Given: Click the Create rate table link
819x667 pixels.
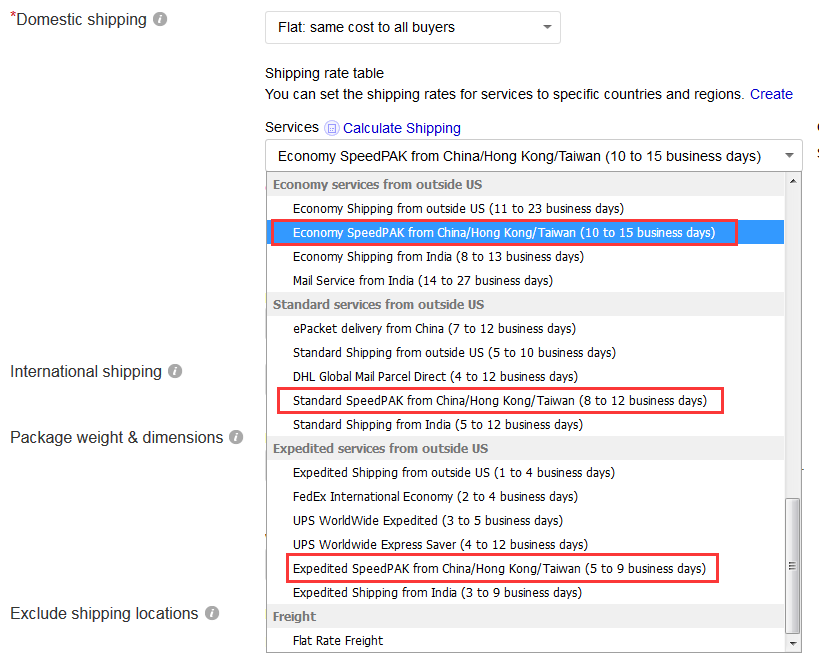Looking at the screenshot, I should coord(771,94).
